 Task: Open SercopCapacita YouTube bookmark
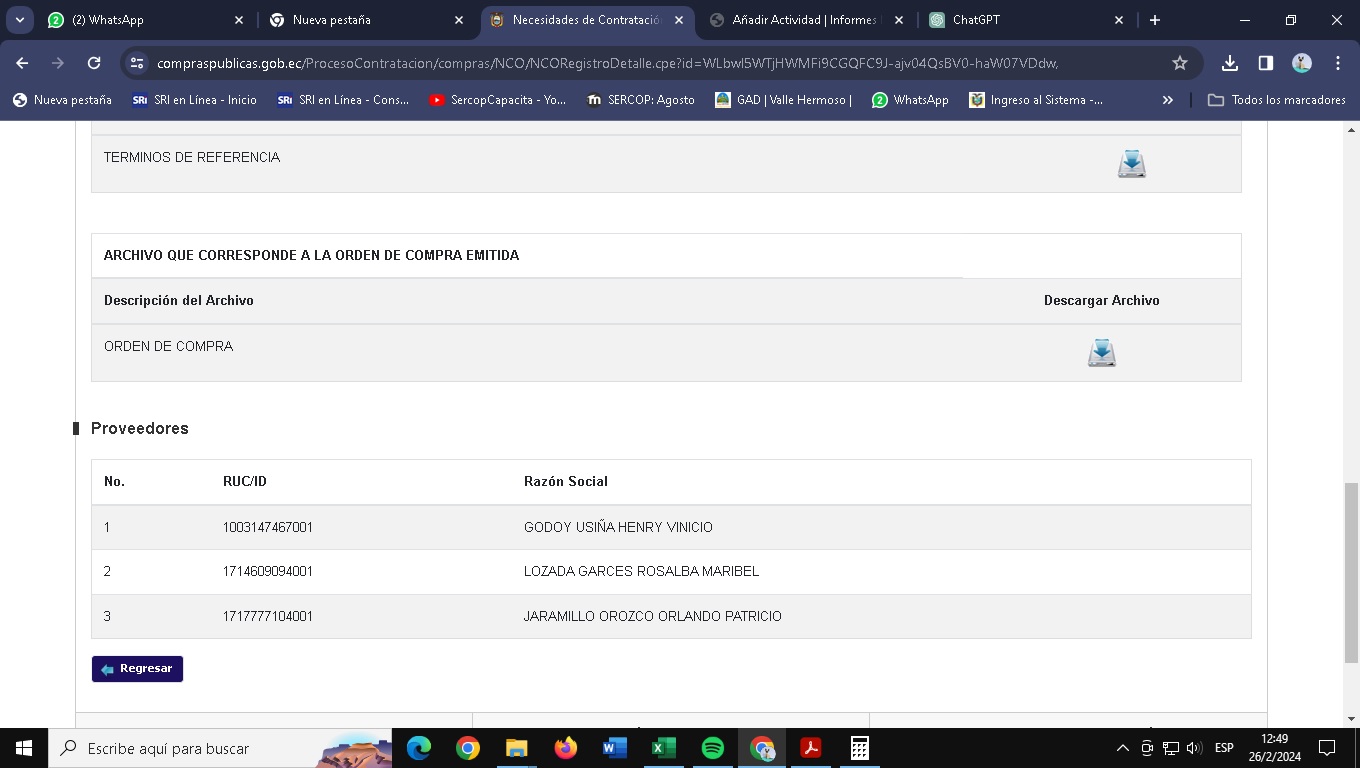[497, 100]
